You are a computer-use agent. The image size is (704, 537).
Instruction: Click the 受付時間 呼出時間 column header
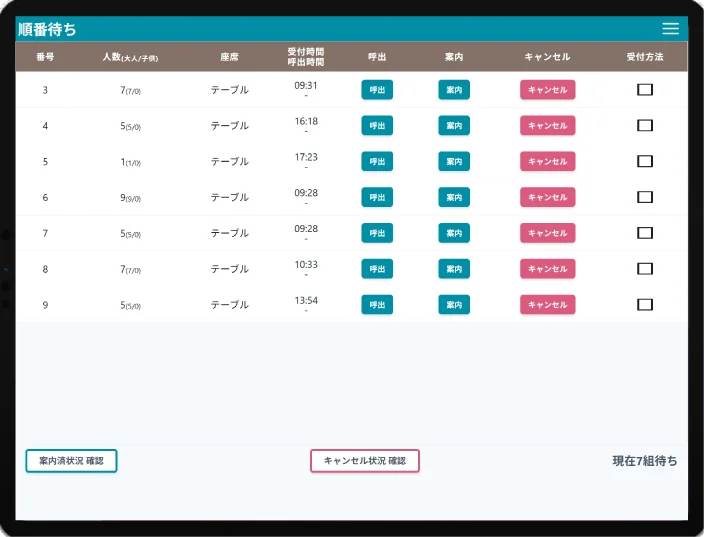coord(306,57)
